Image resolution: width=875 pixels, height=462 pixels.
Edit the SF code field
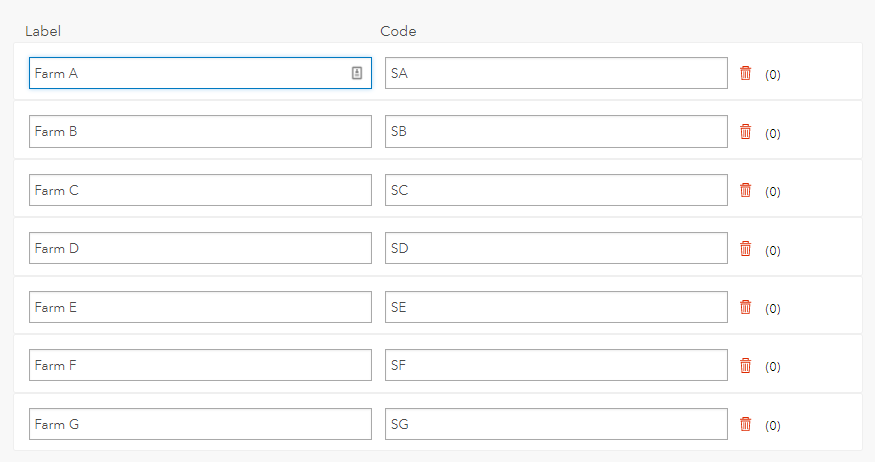556,365
